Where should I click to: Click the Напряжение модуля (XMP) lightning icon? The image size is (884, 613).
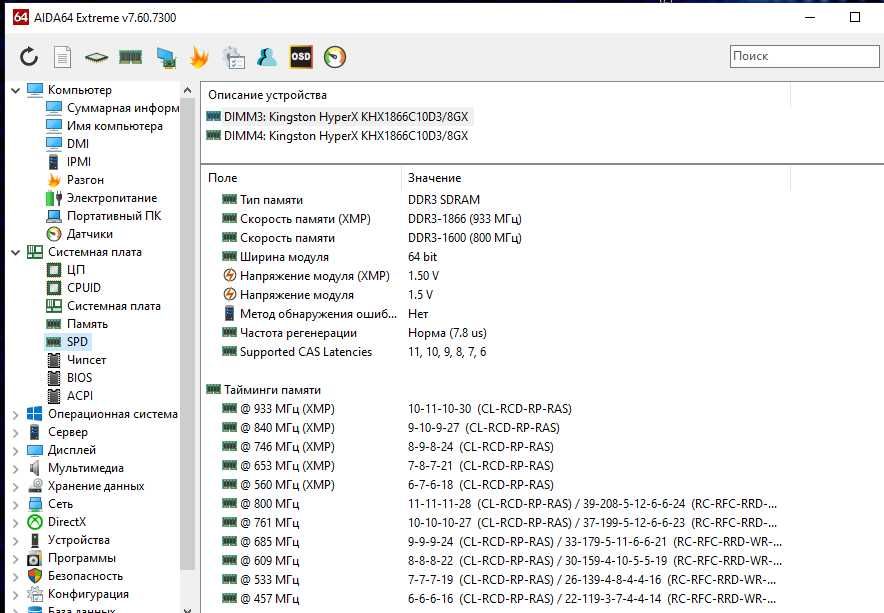229,275
